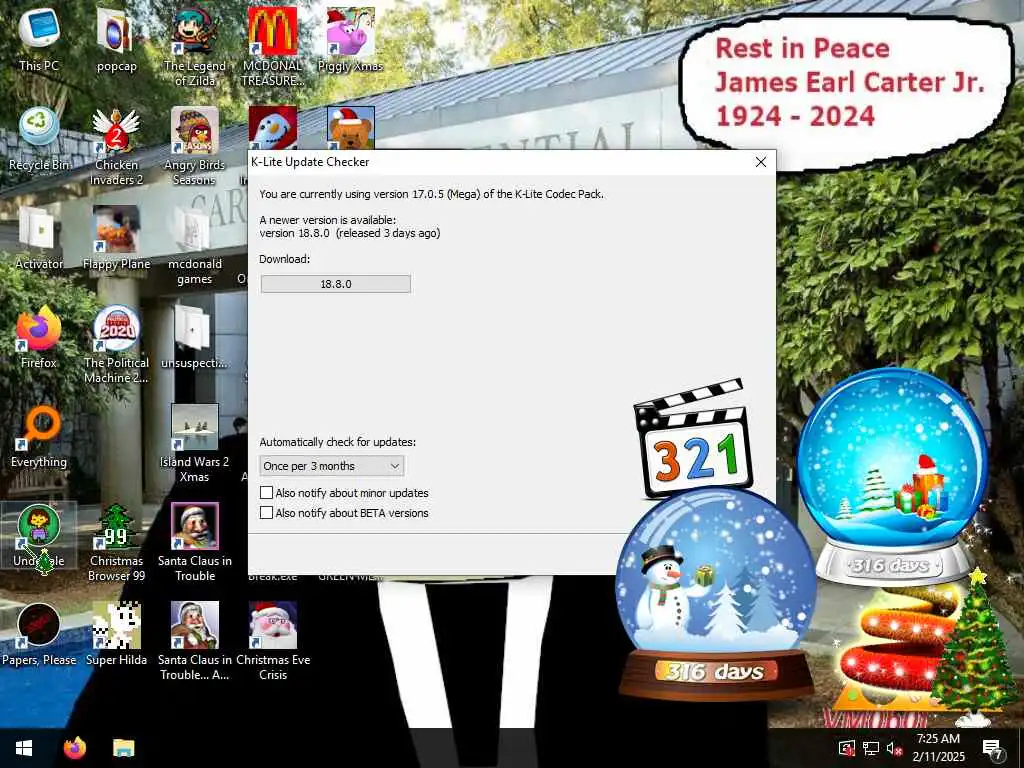Open the taskbar clock showing 7:25 AM
This screenshot has width=1024, height=768.
click(938, 748)
